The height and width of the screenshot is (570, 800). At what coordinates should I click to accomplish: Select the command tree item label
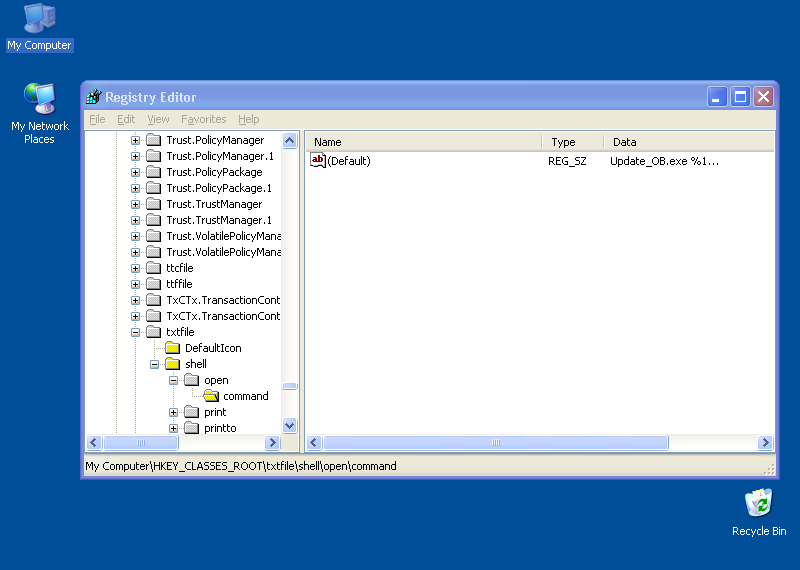pos(245,396)
